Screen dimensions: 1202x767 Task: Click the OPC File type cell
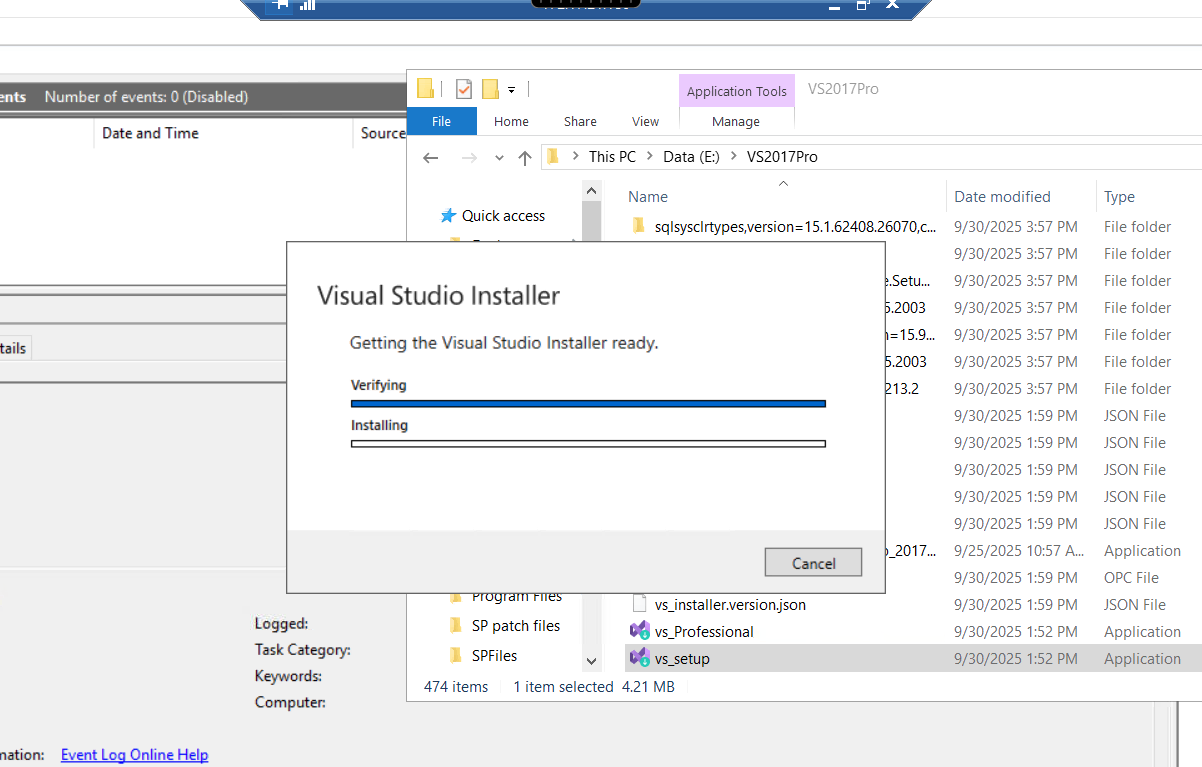[1131, 578]
